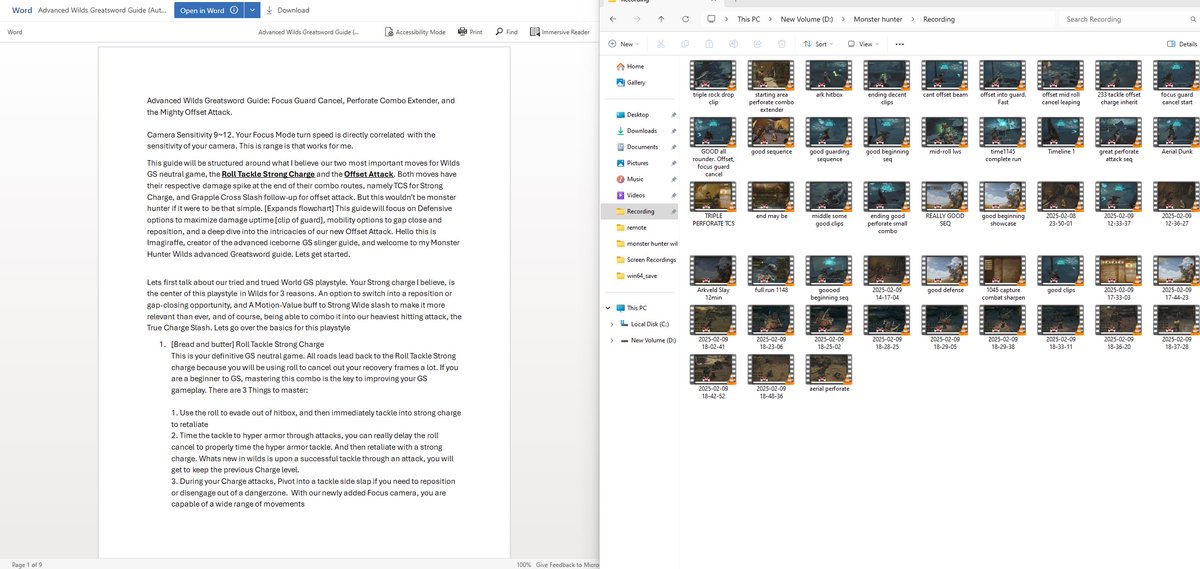1200x569 pixels.
Task: Click the Page 1 of 9 status text
Action: [x=27, y=565]
